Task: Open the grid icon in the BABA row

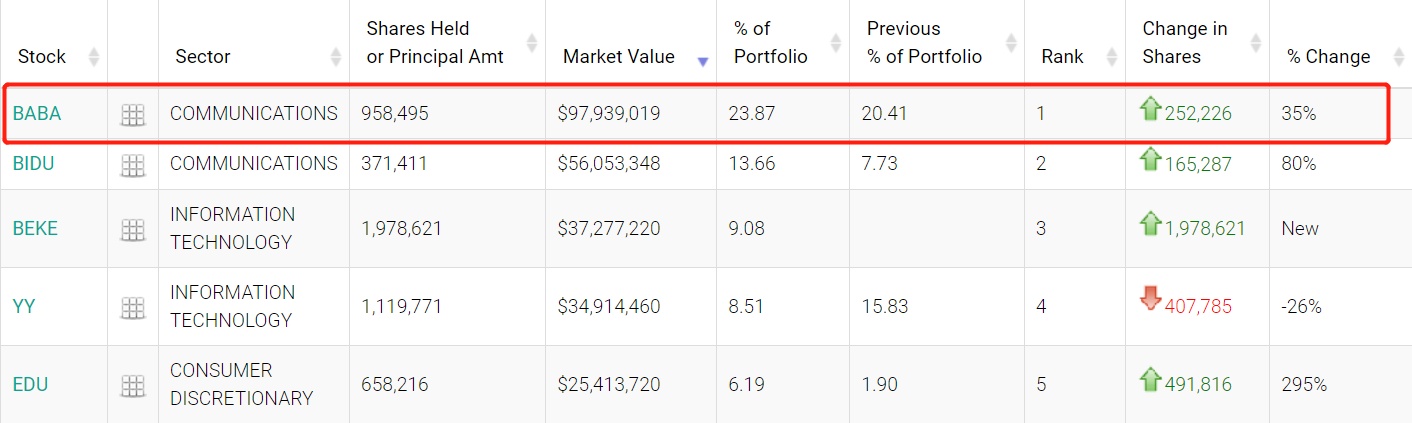Action: pos(133,115)
